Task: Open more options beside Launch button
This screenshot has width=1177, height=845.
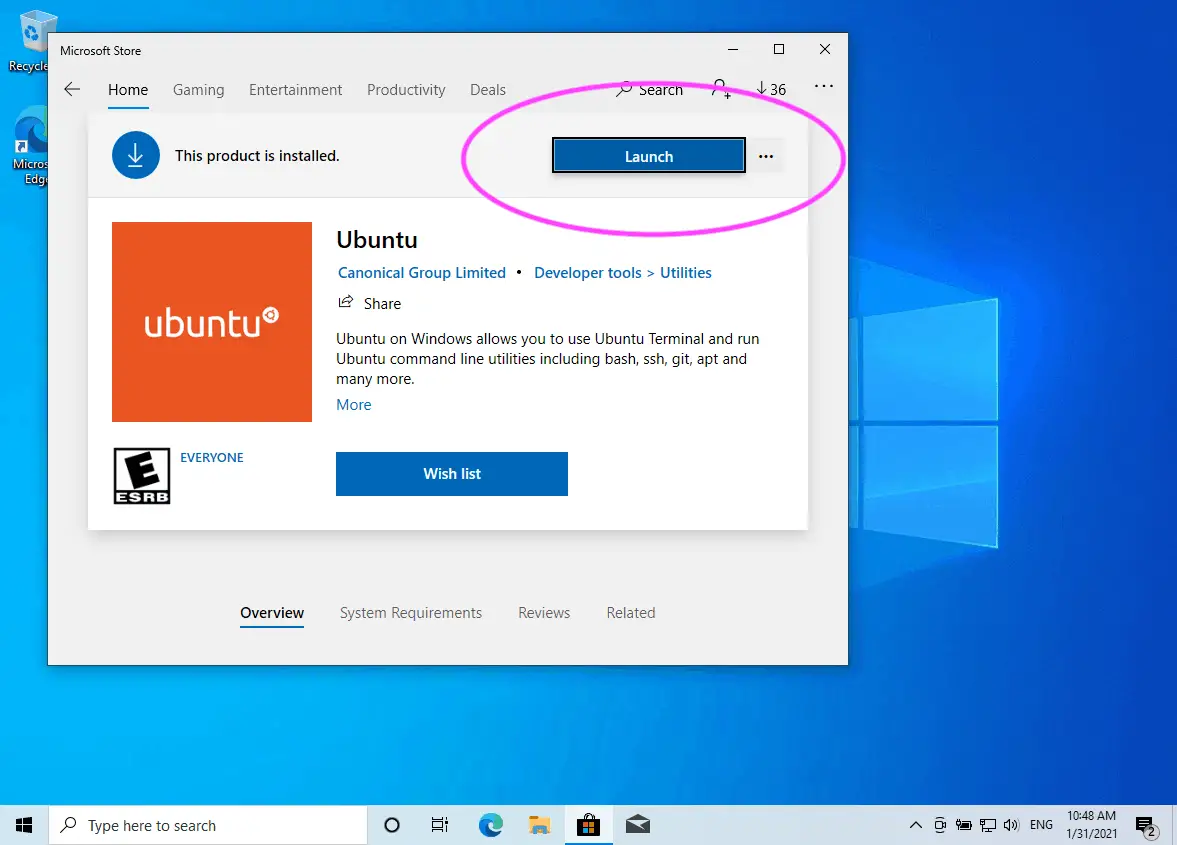Action: pyautogui.click(x=766, y=156)
